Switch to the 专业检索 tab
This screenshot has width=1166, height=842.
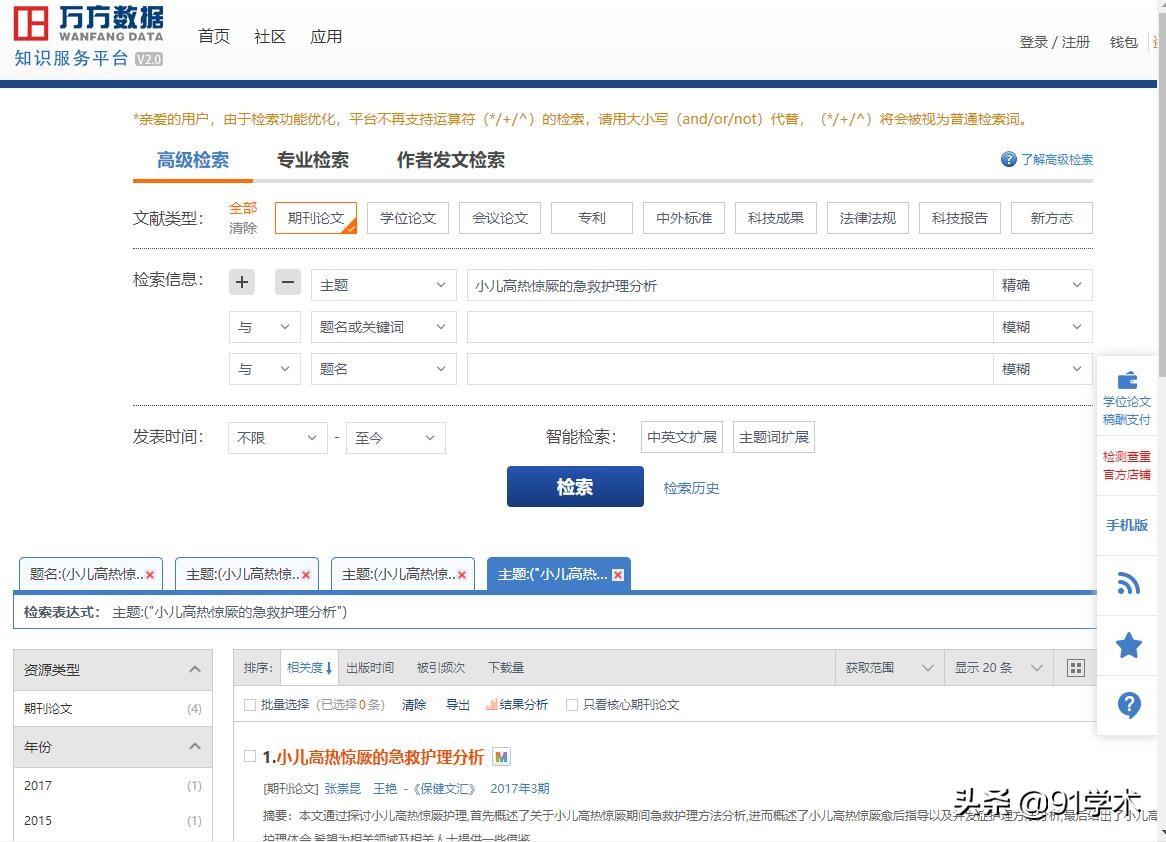[313, 159]
